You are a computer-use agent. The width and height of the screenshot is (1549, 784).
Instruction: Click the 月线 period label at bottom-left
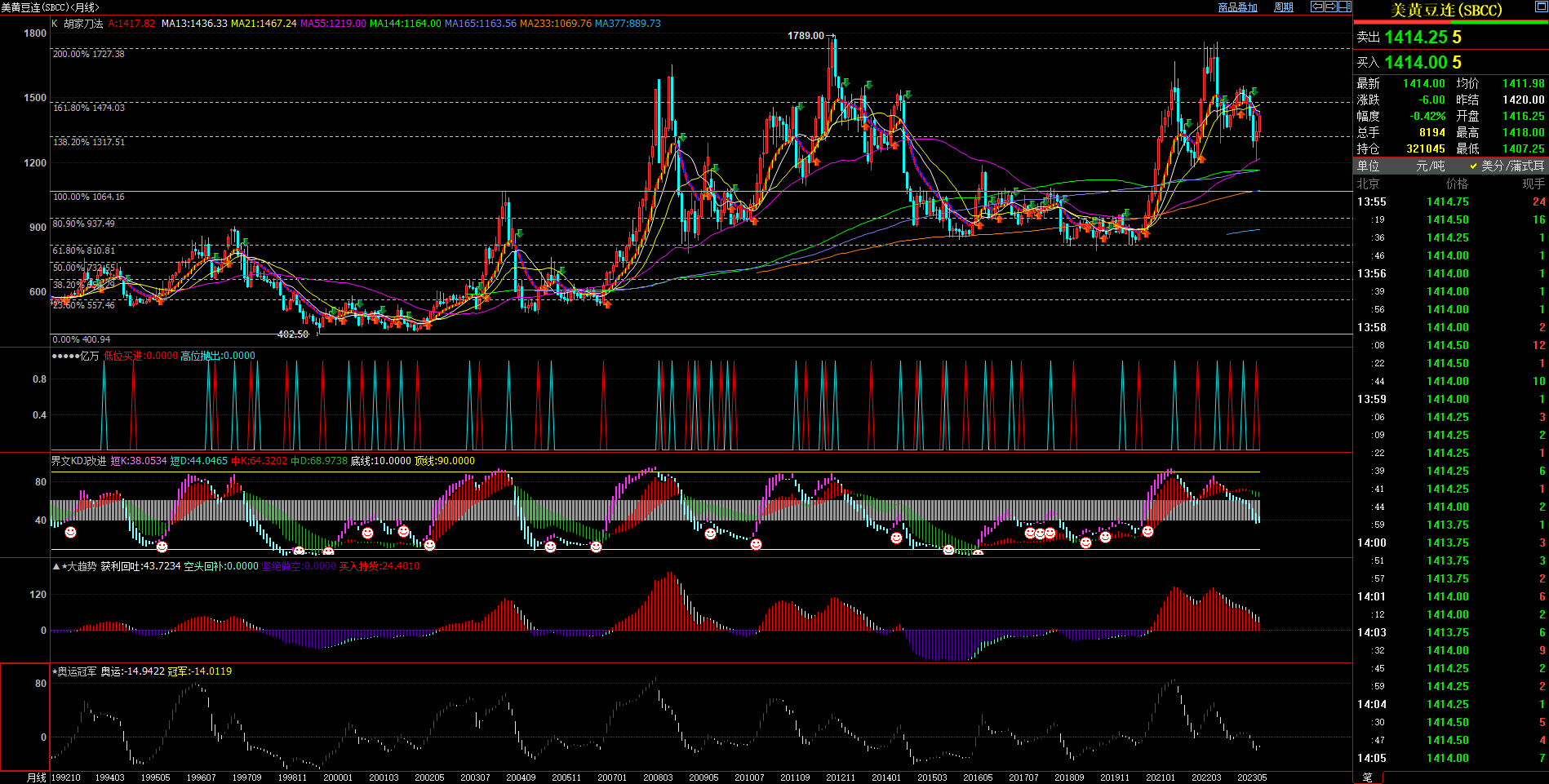pyautogui.click(x=37, y=777)
